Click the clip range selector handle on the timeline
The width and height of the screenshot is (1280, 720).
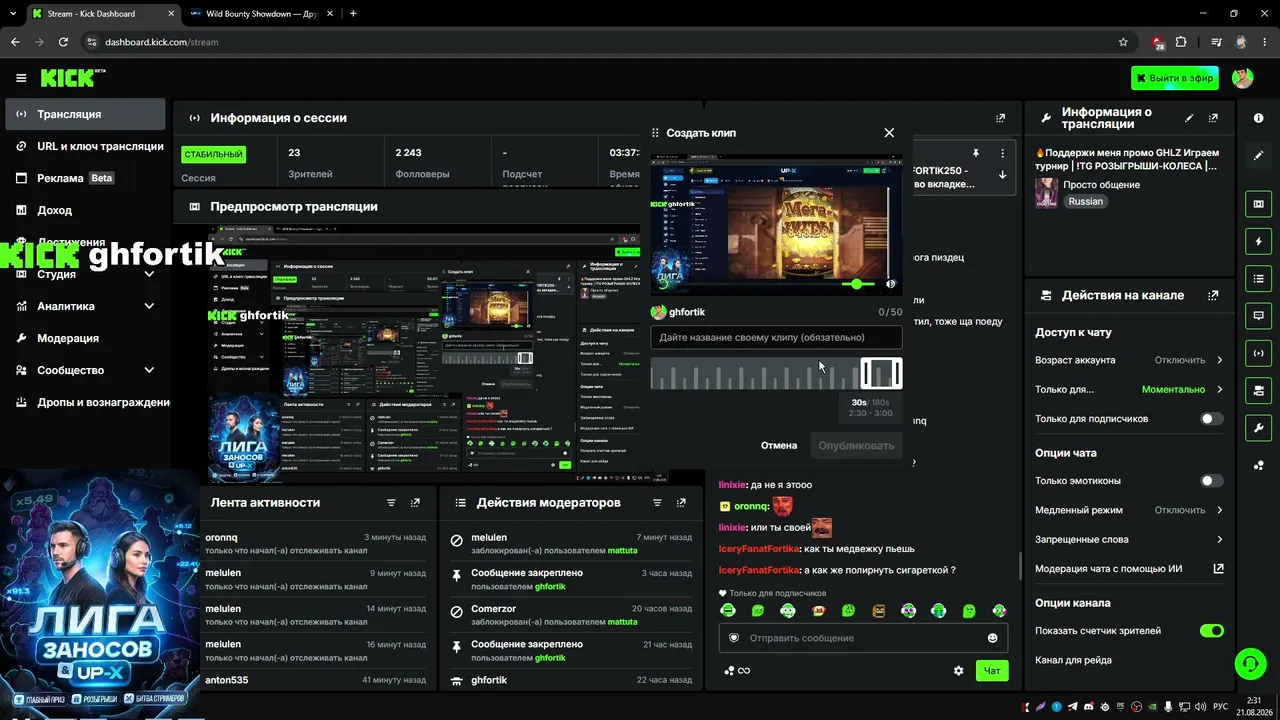(x=881, y=374)
